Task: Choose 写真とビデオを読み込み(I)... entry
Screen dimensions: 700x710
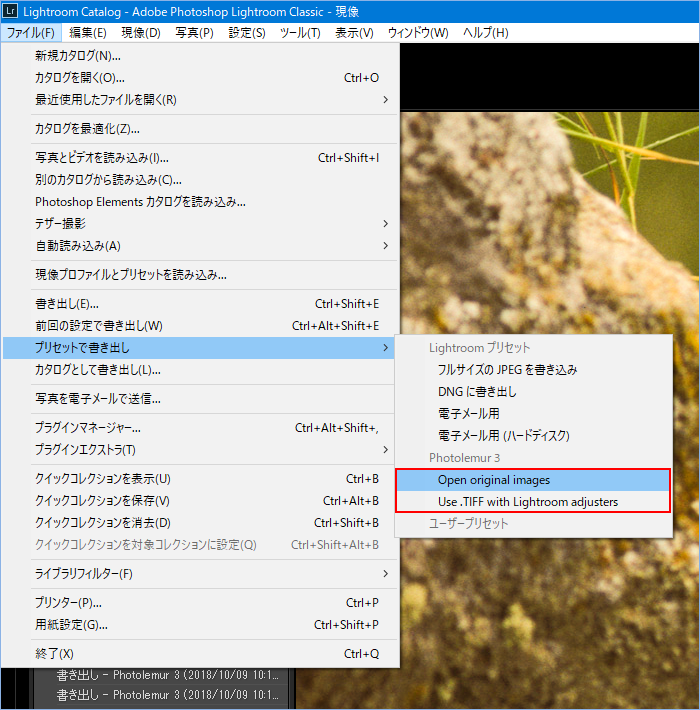Action: [200, 158]
